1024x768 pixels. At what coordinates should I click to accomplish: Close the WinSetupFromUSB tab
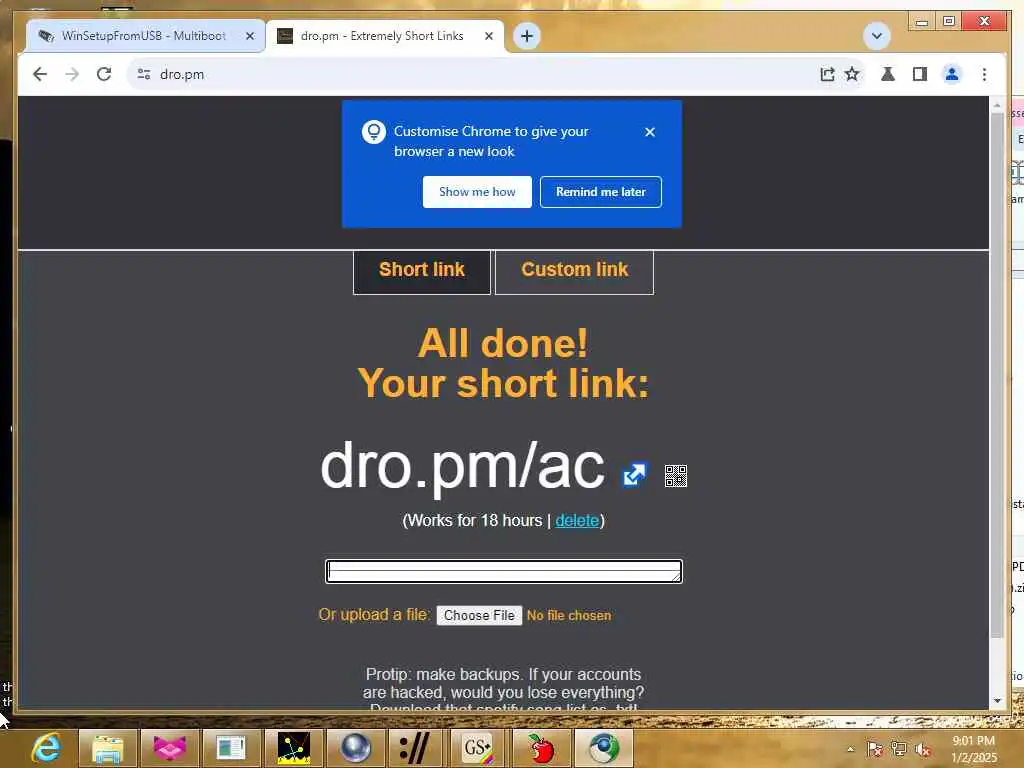(x=249, y=37)
